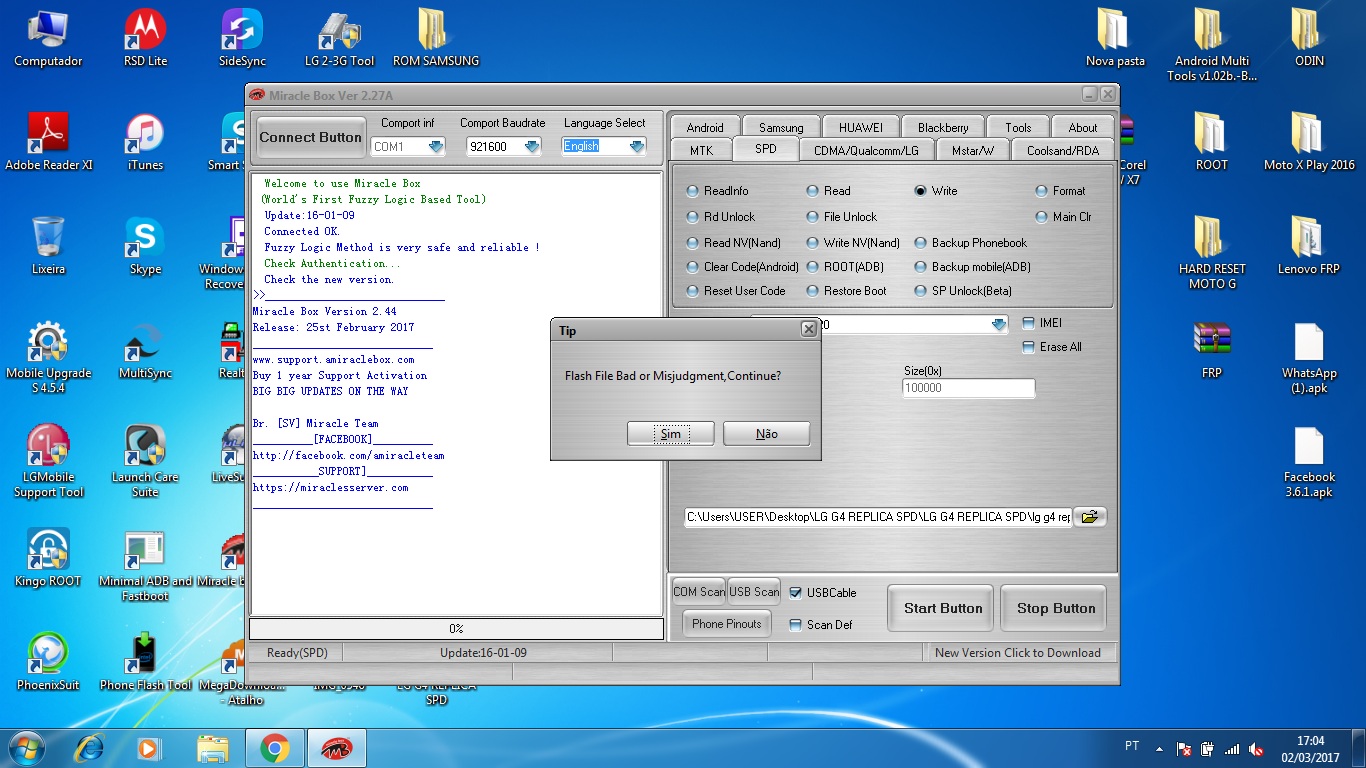This screenshot has width=1366, height=768.
Task: Switch to the Blackberry tab
Action: pyautogui.click(x=943, y=127)
